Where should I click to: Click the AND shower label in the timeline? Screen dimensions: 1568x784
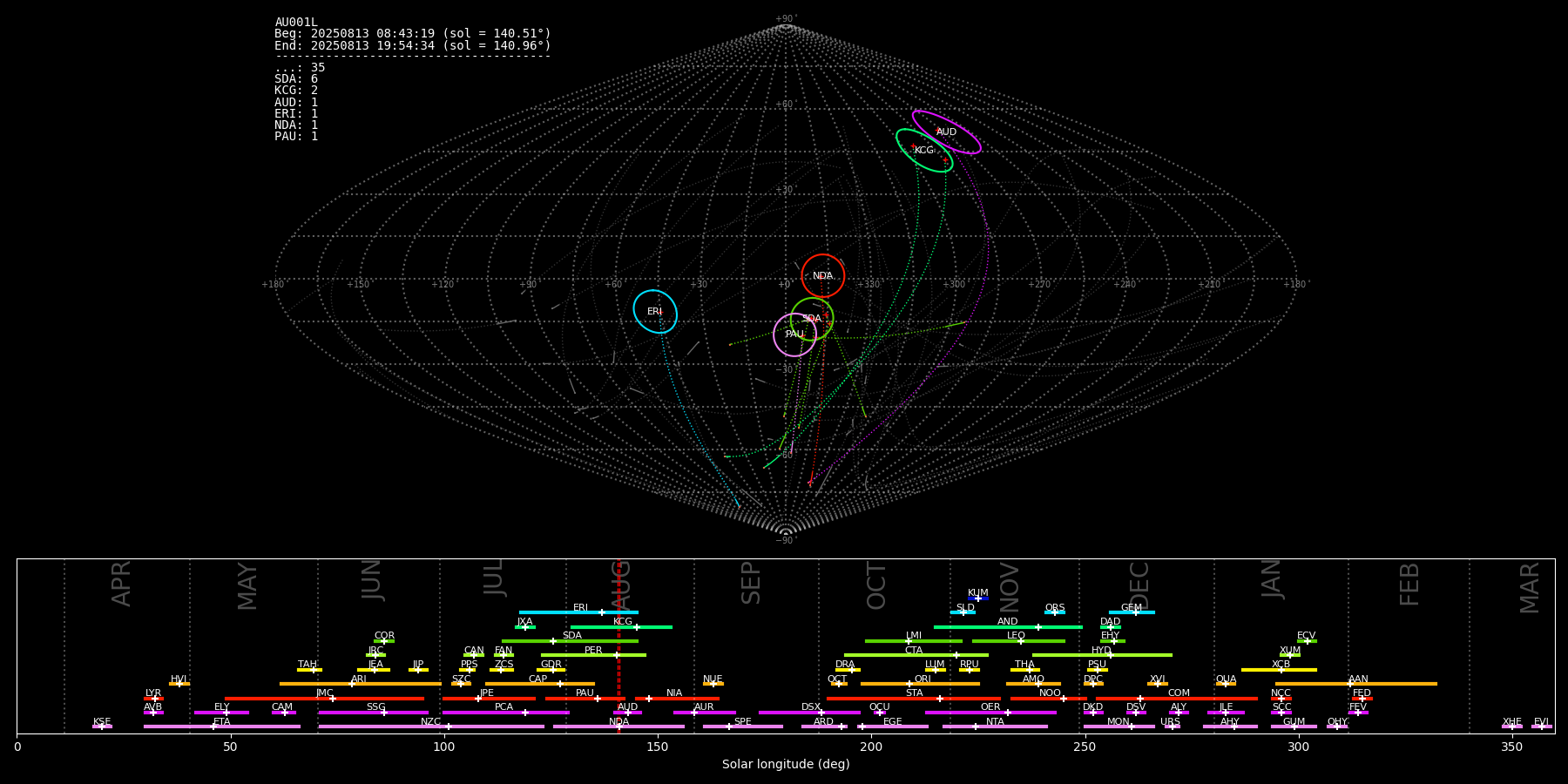tap(1007, 622)
